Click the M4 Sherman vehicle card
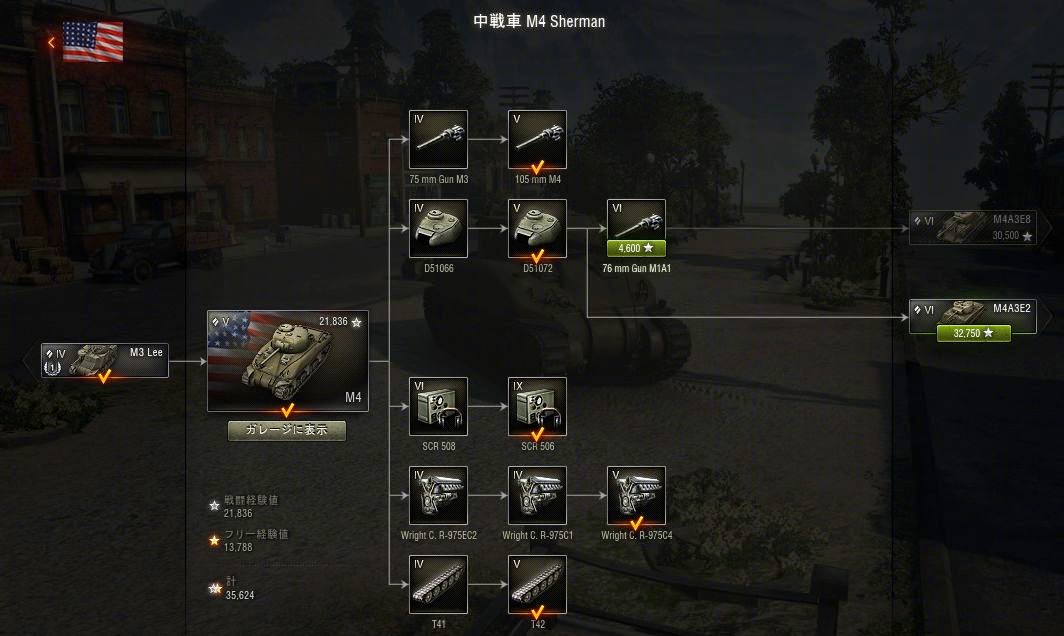Viewport: 1064px width, 636px height. pos(288,360)
